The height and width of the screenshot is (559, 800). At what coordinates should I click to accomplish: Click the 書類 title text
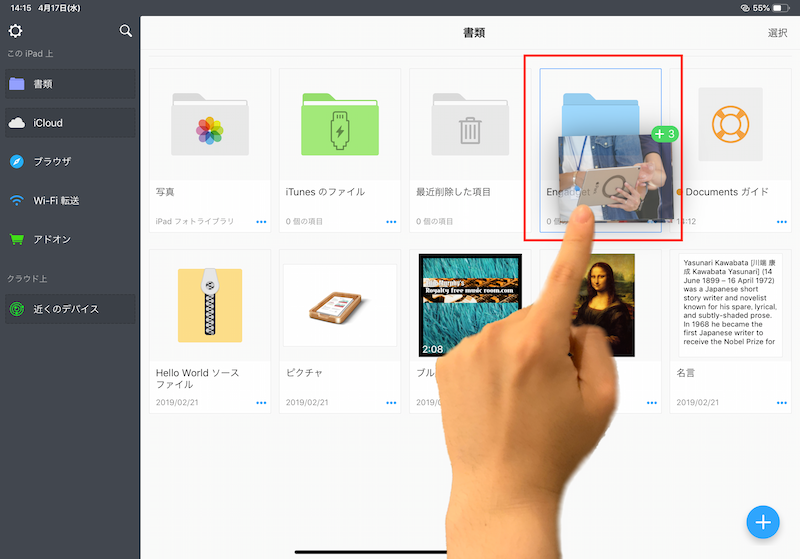474,33
